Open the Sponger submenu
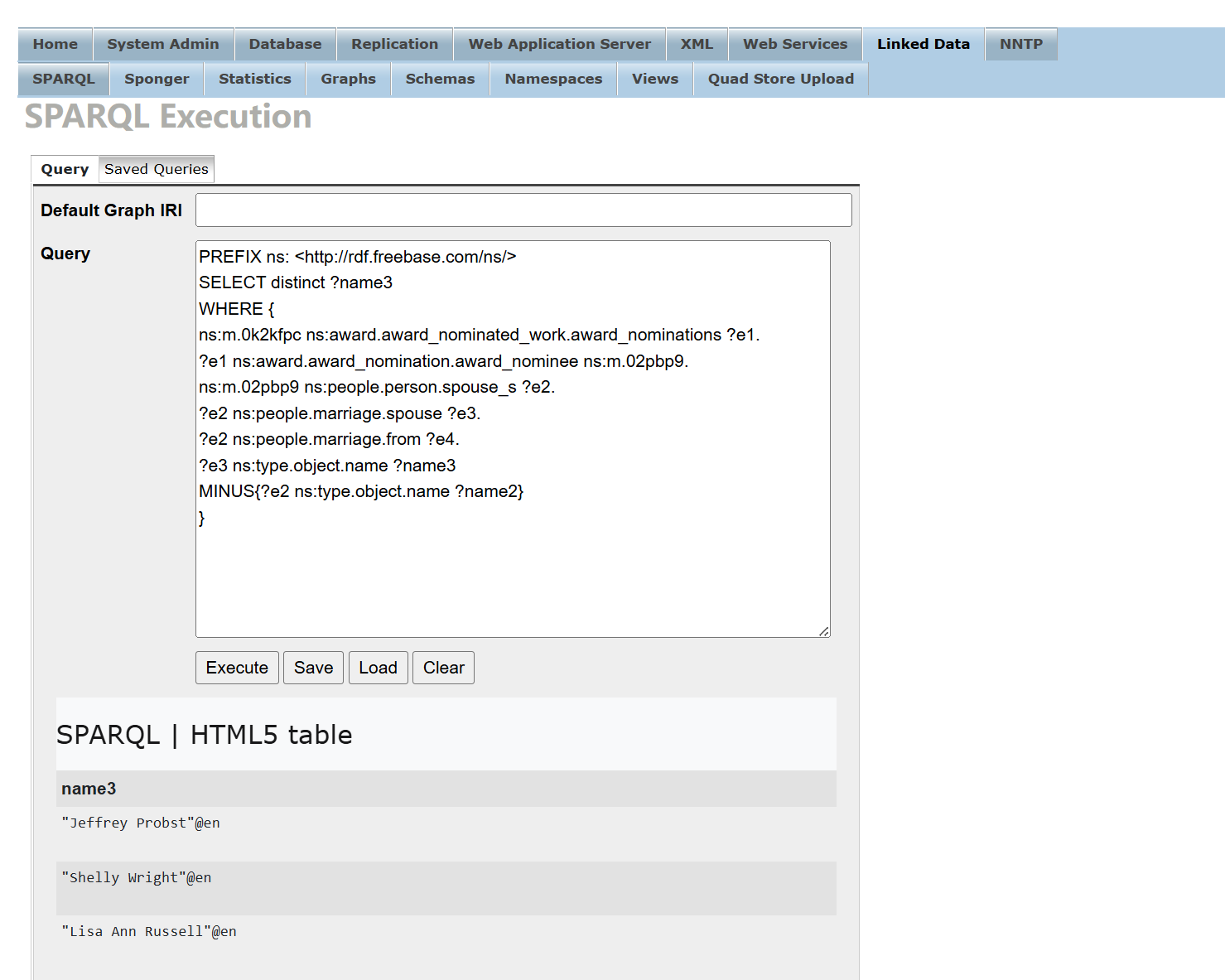The image size is (1225, 980). point(157,79)
